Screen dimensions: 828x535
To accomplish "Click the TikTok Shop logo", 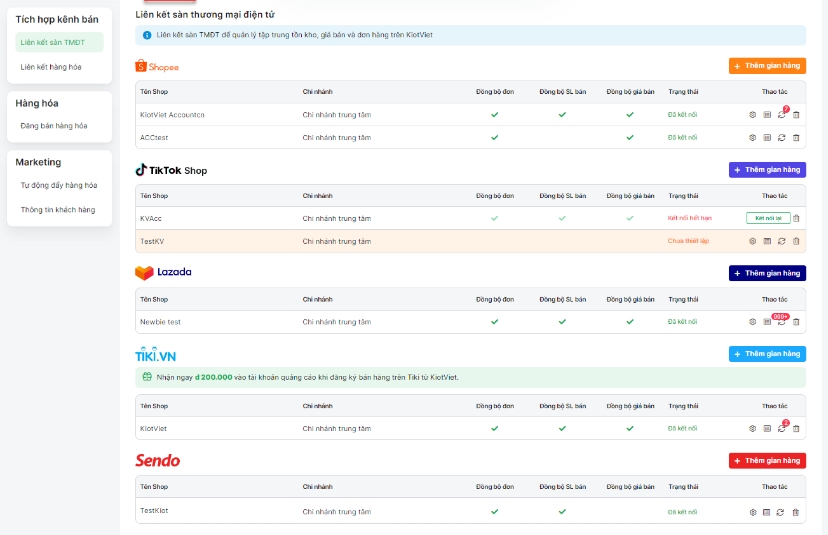I will (171, 170).
